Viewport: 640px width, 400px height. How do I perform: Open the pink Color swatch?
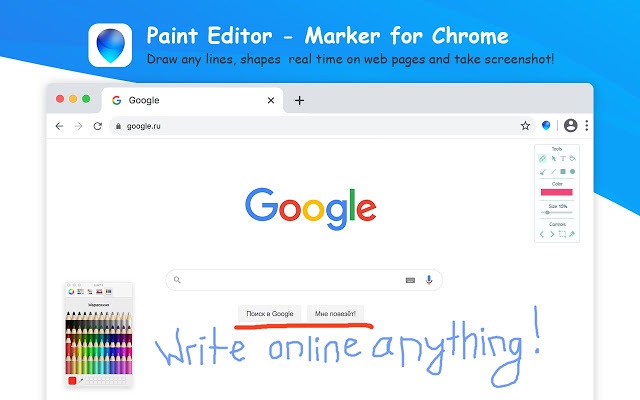pyautogui.click(x=557, y=192)
